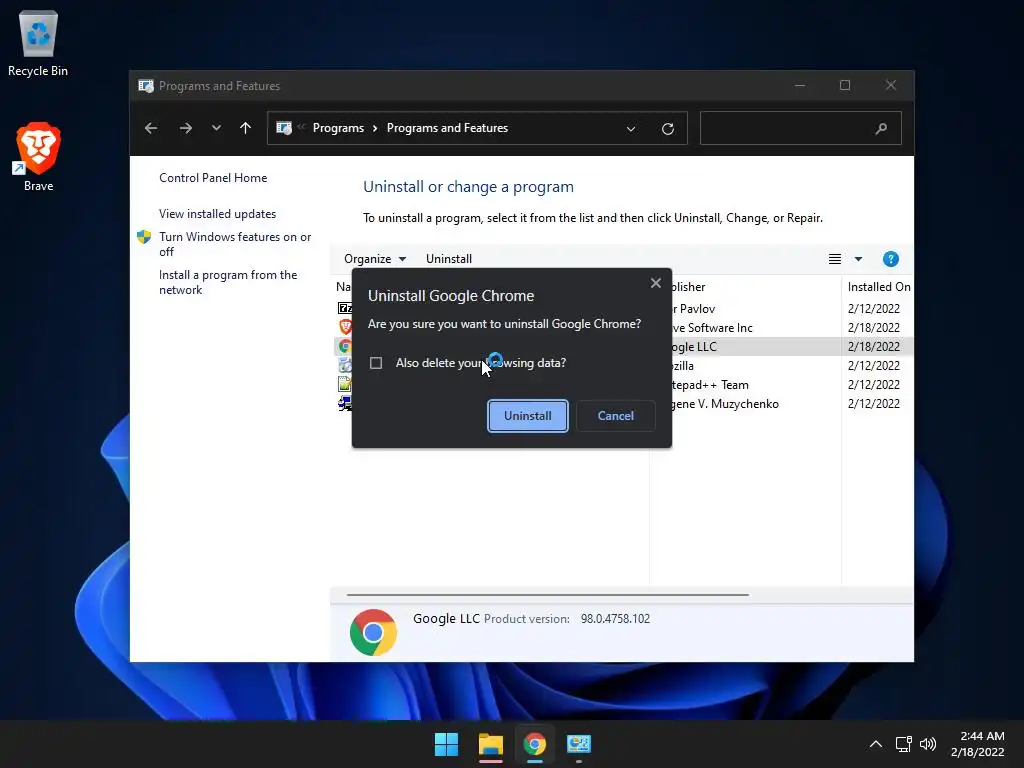Open Turn Windows features on or off
This screenshot has height=768, width=1024.
point(235,244)
